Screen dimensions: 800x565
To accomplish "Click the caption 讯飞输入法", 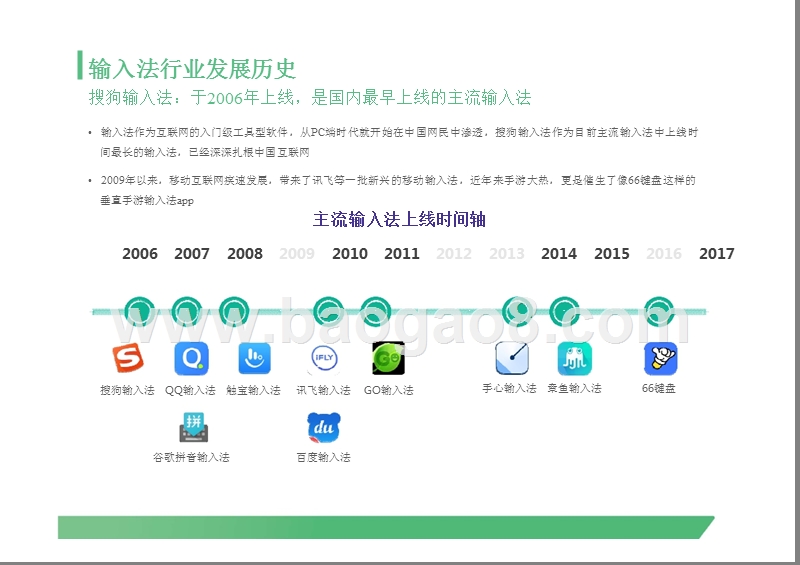I will 323,390.
